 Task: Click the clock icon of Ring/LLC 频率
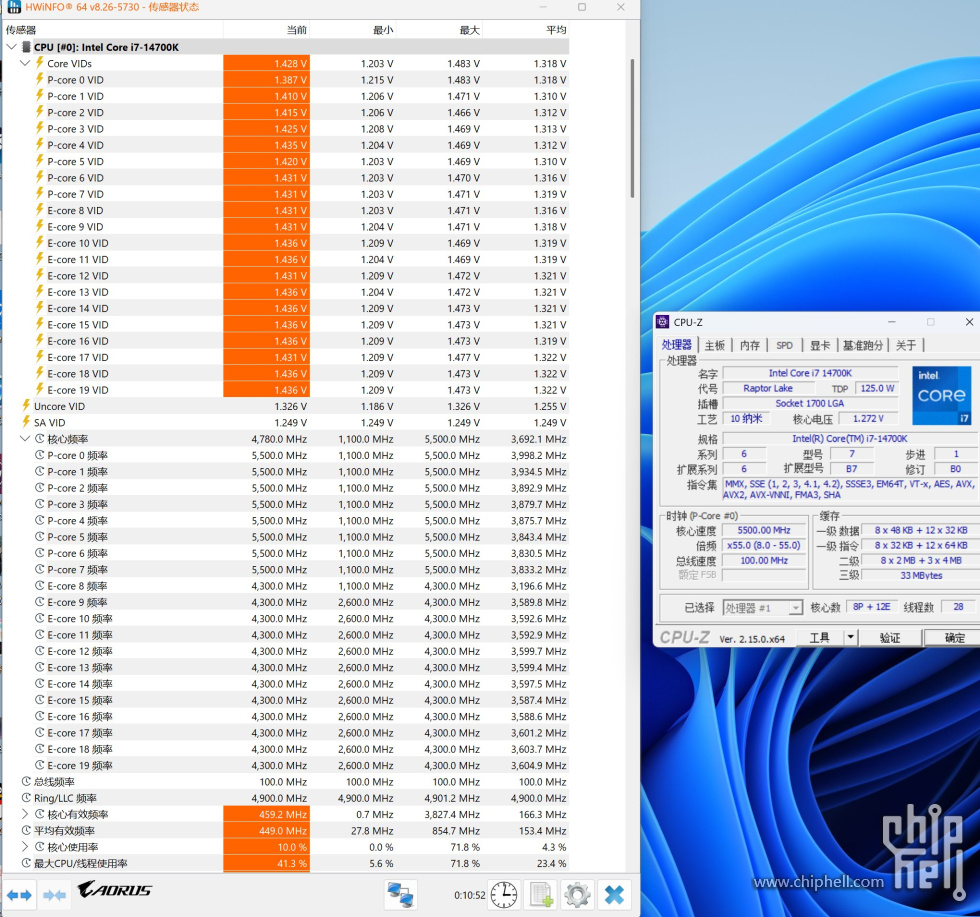click(x=26, y=798)
